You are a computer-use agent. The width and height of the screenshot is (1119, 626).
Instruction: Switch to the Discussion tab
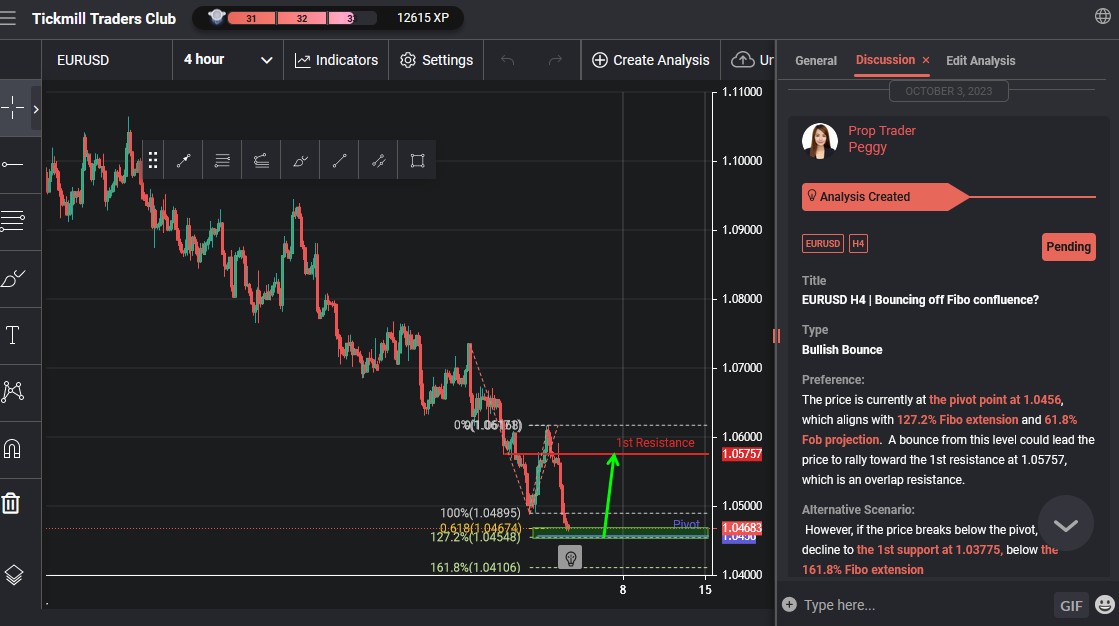(x=885, y=60)
